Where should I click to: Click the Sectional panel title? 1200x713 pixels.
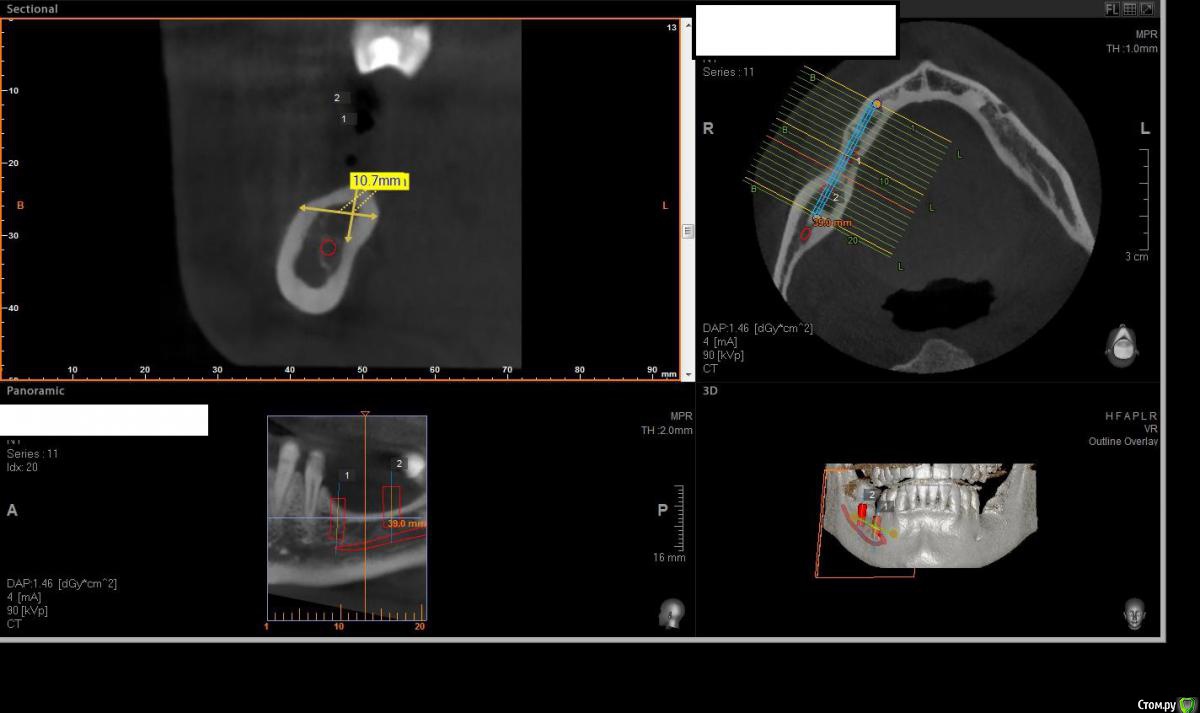(32, 9)
